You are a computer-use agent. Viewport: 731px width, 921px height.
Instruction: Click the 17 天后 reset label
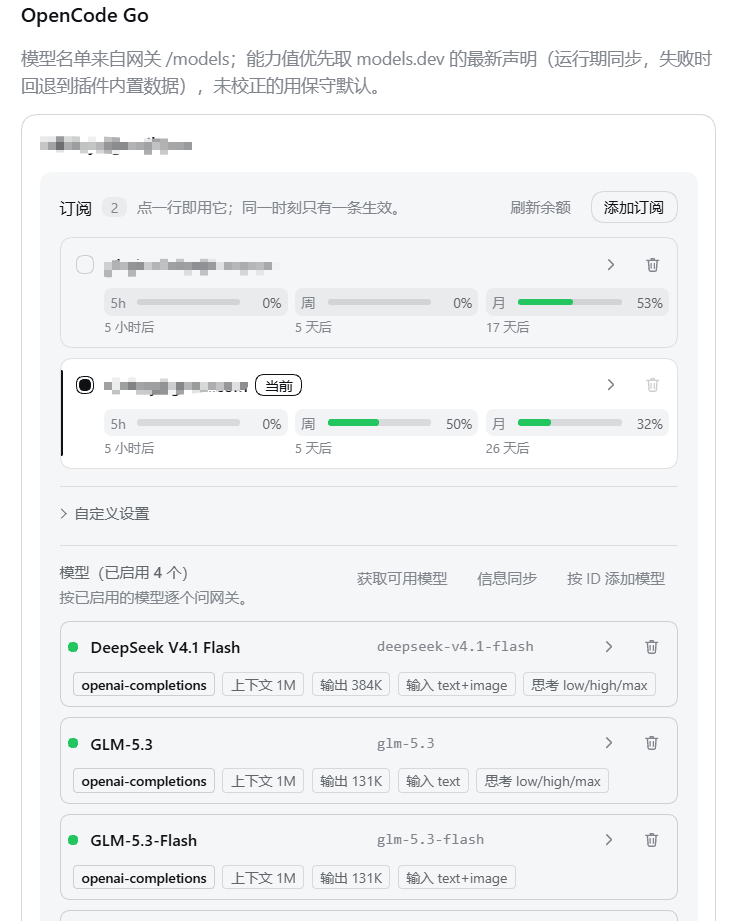click(x=507, y=327)
